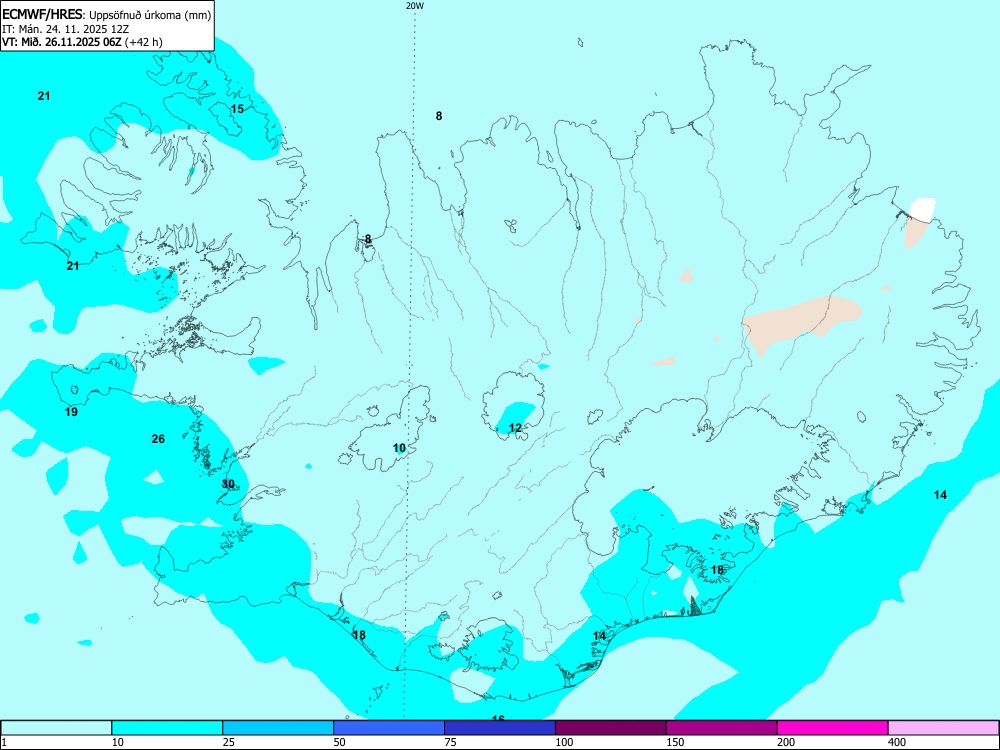Viewport: 1000px width, 750px height.
Task: Click the '200' label under the legend bar
Action: [x=786, y=742]
